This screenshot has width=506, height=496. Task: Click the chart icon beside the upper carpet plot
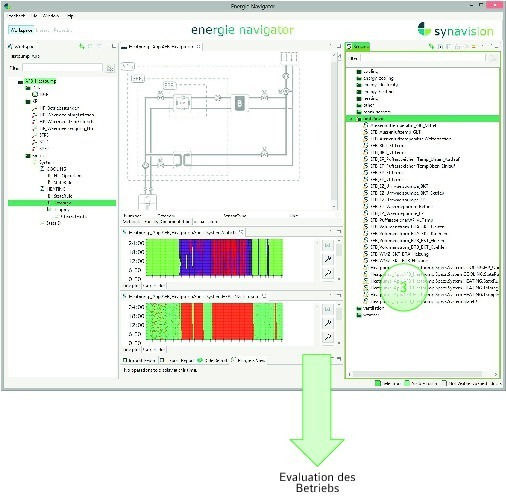328,245
